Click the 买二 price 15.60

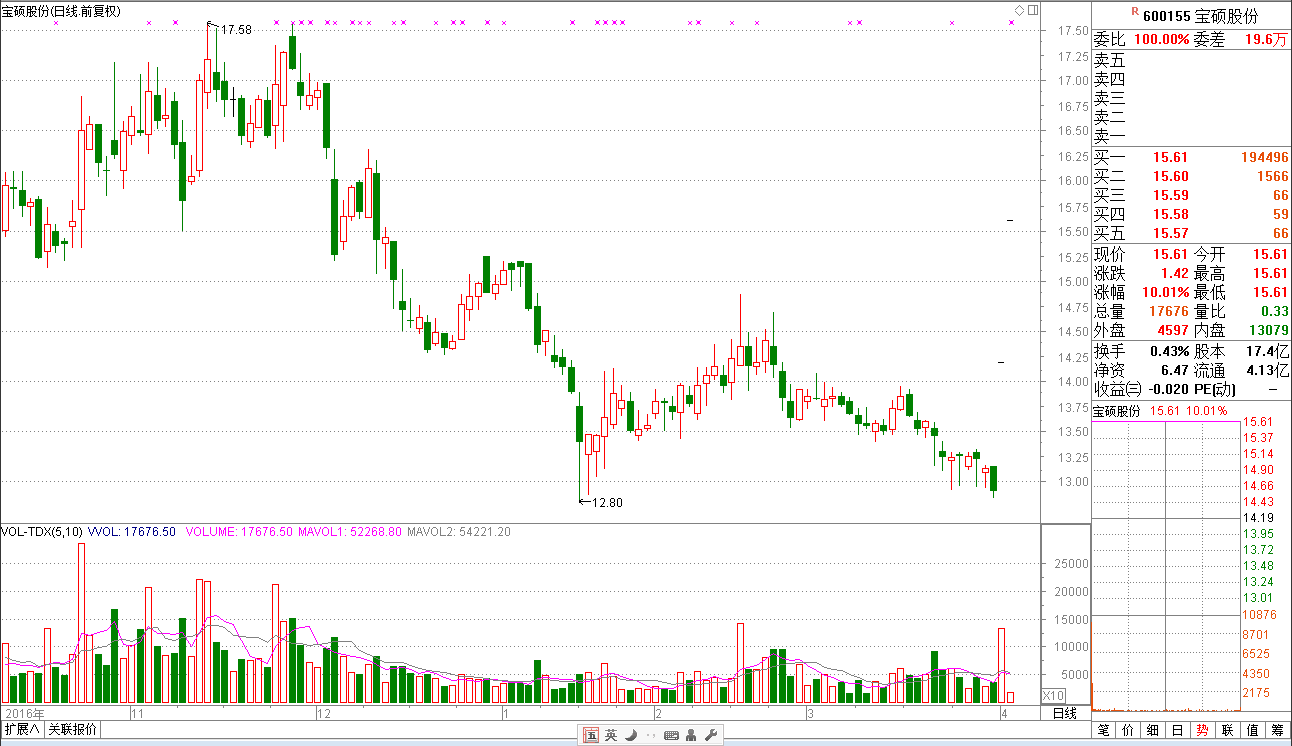(x=1171, y=177)
